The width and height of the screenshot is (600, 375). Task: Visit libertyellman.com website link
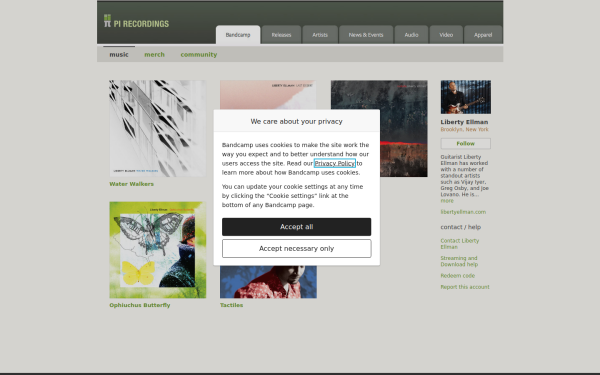point(463,212)
